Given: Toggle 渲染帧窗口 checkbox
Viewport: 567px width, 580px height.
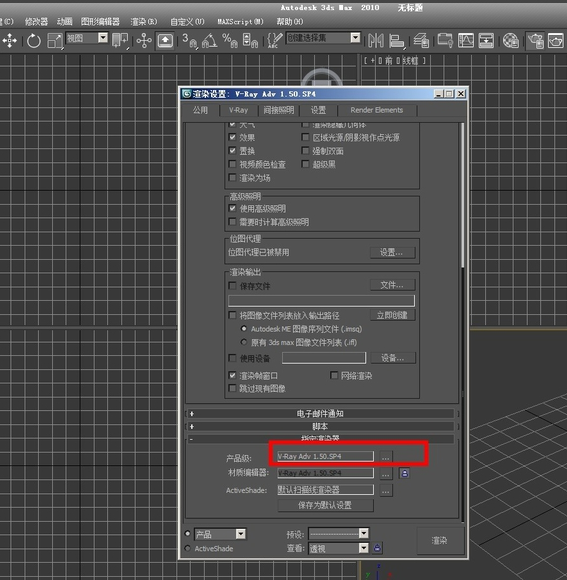Looking at the screenshot, I should pos(232,375).
